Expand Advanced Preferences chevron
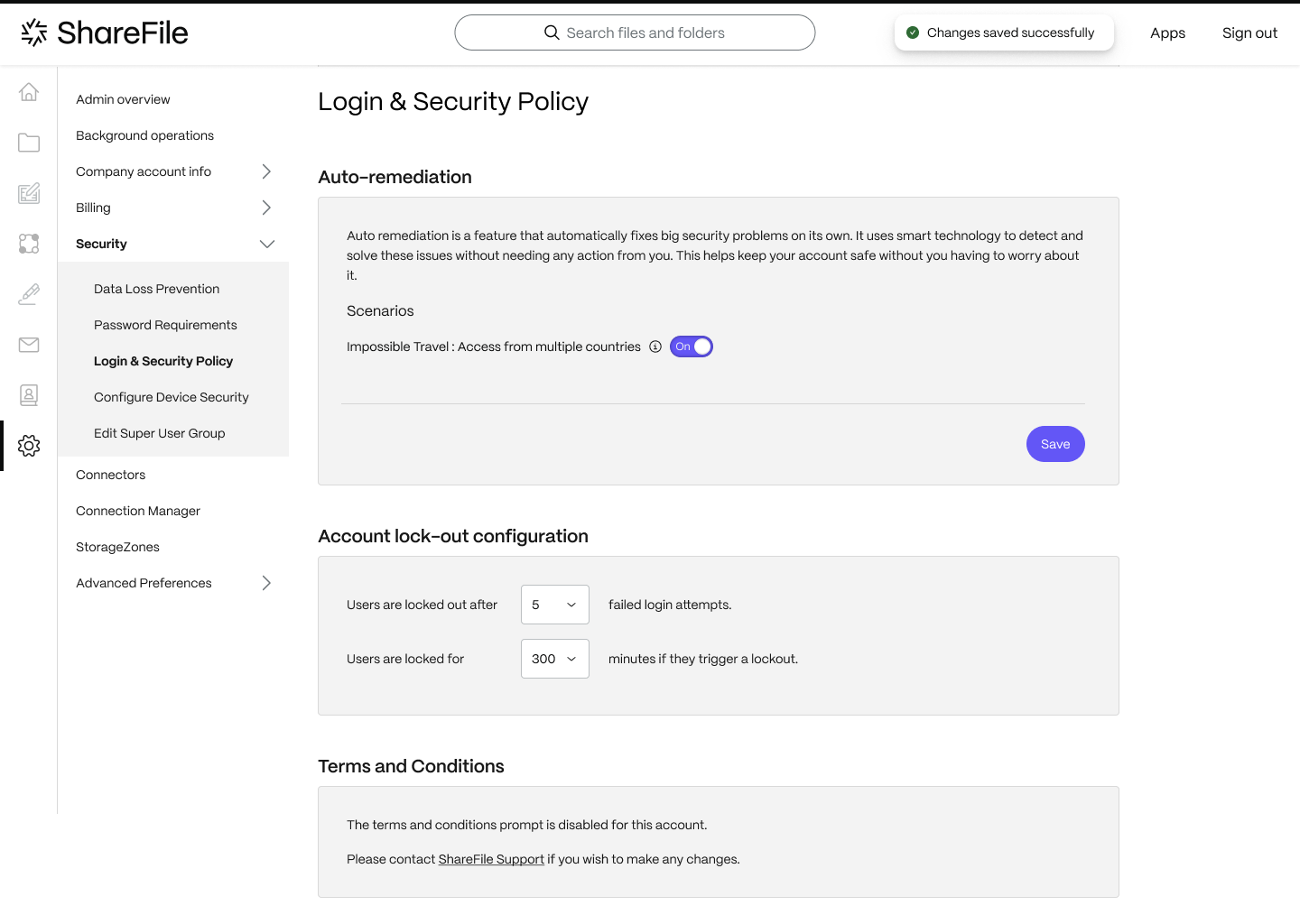Image resolution: width=1300 pixels, height=924 pixels. [x=266, y=583]
